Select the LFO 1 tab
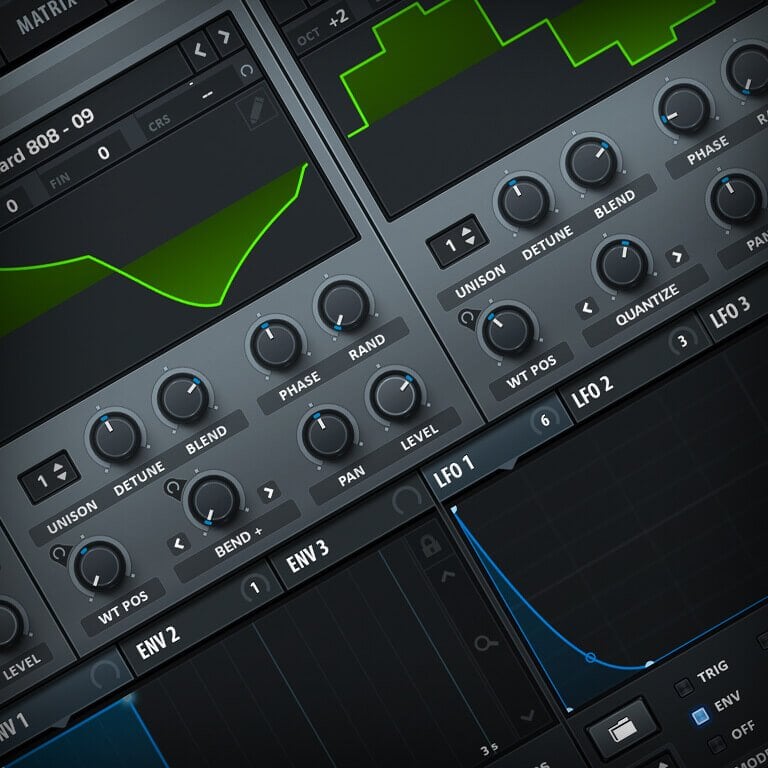768x768 pixels. pyautogui.click(x=454, y=472)
